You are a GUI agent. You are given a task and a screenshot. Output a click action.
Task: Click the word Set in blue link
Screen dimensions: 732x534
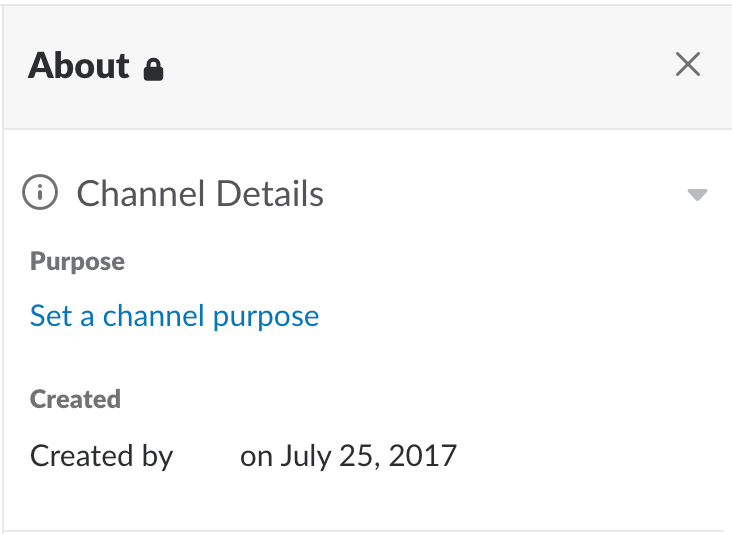(x=51, y=316)
